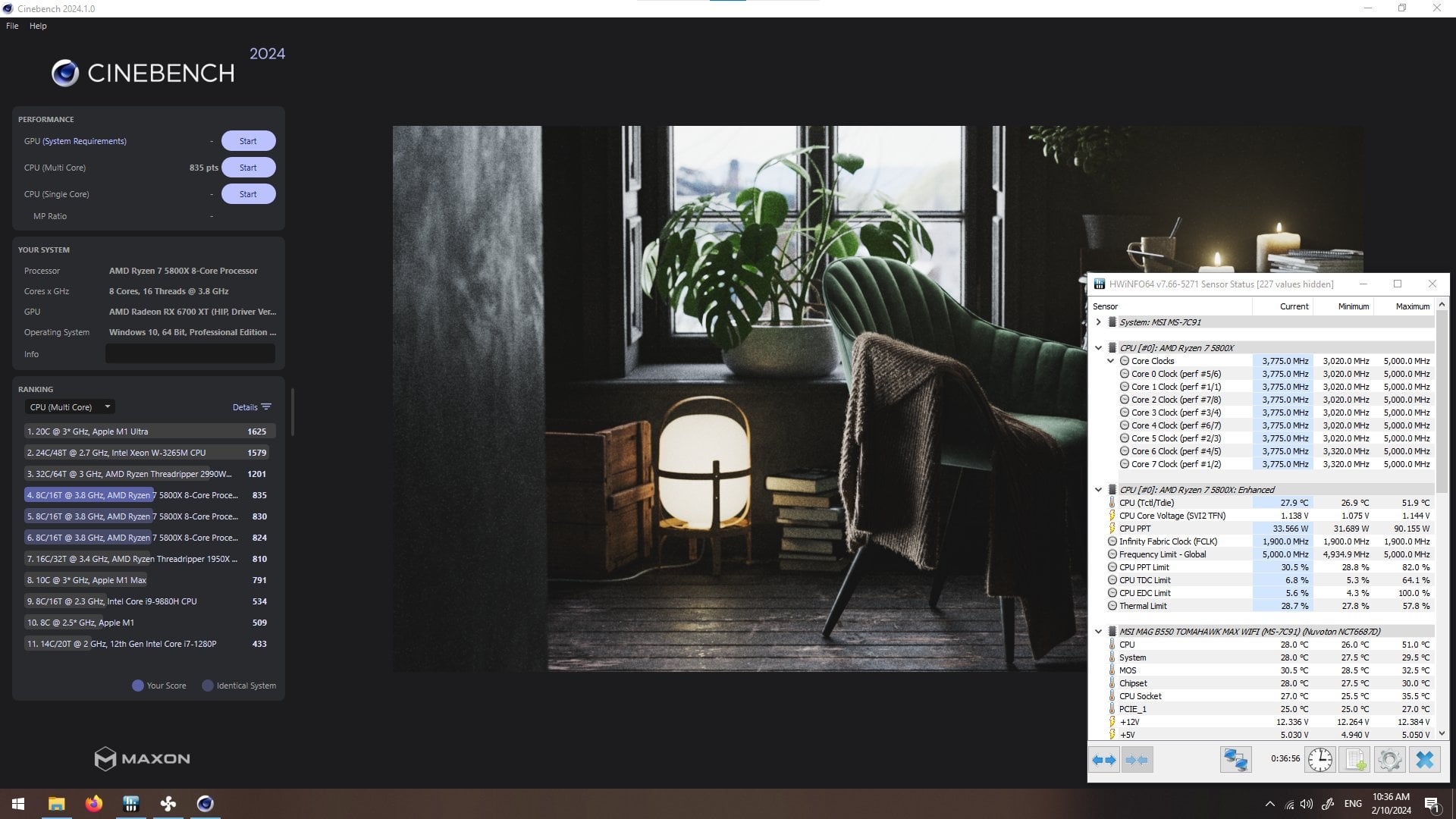
Task: Open the CPU (Multi Core) ranking dropdown
Action: [69, 407]
